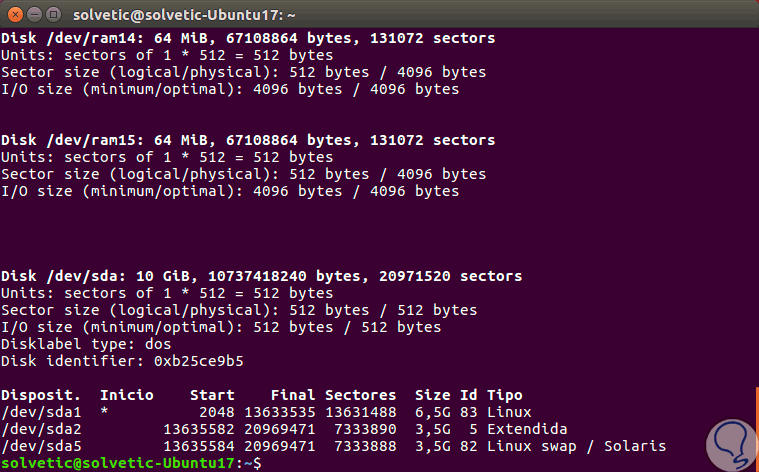Click the /dev/sda1 partition entry

coord(37,412)
